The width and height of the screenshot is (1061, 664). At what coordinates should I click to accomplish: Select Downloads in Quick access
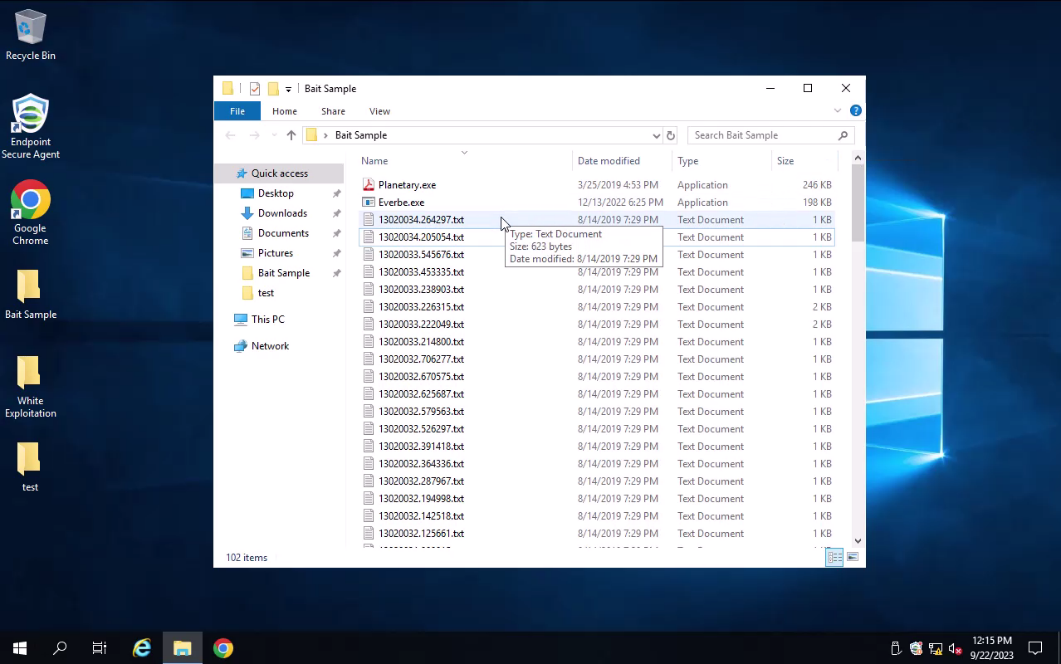pos(282,213)
